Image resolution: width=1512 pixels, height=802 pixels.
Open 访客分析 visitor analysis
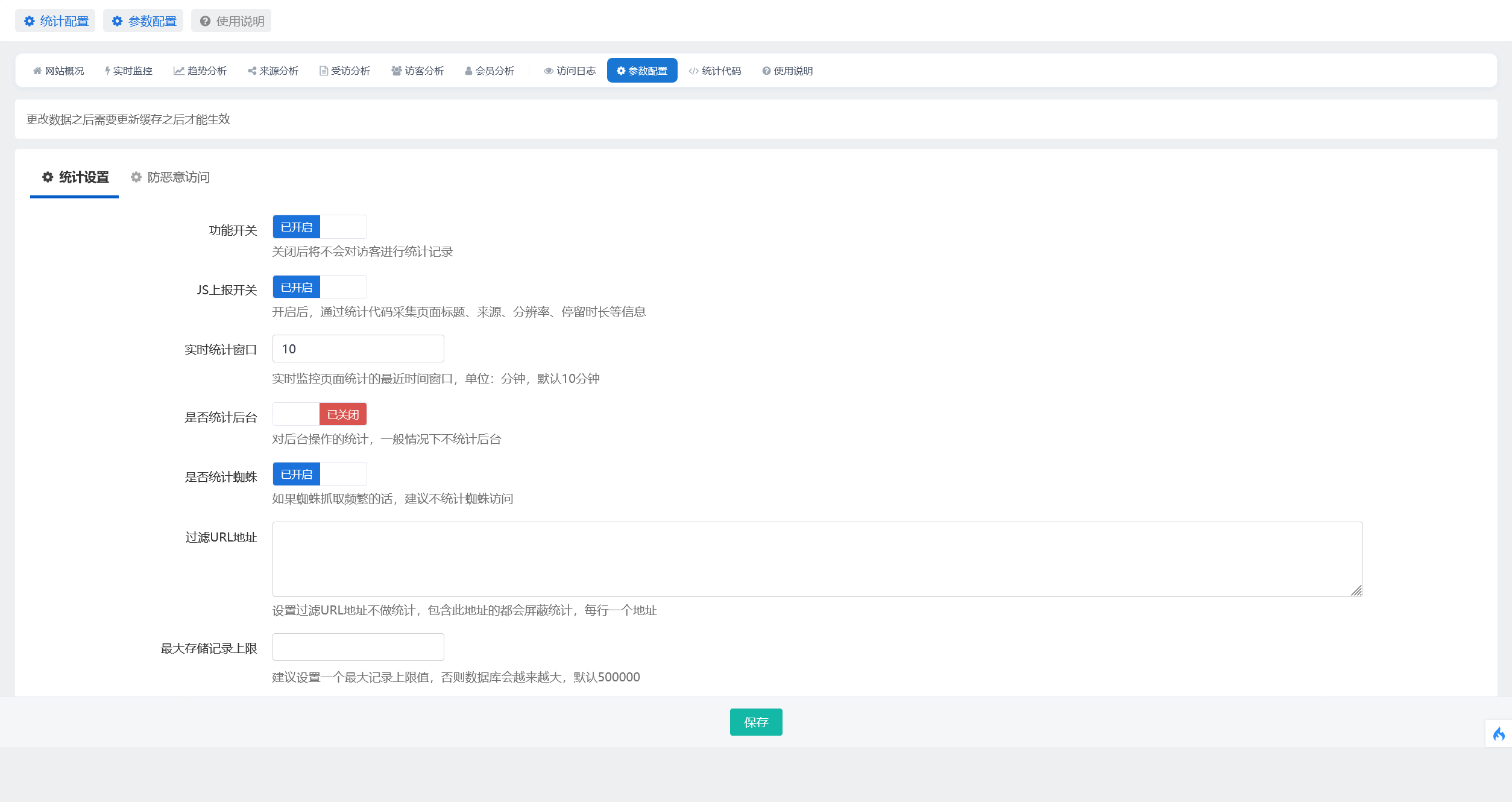coord(418,71)
